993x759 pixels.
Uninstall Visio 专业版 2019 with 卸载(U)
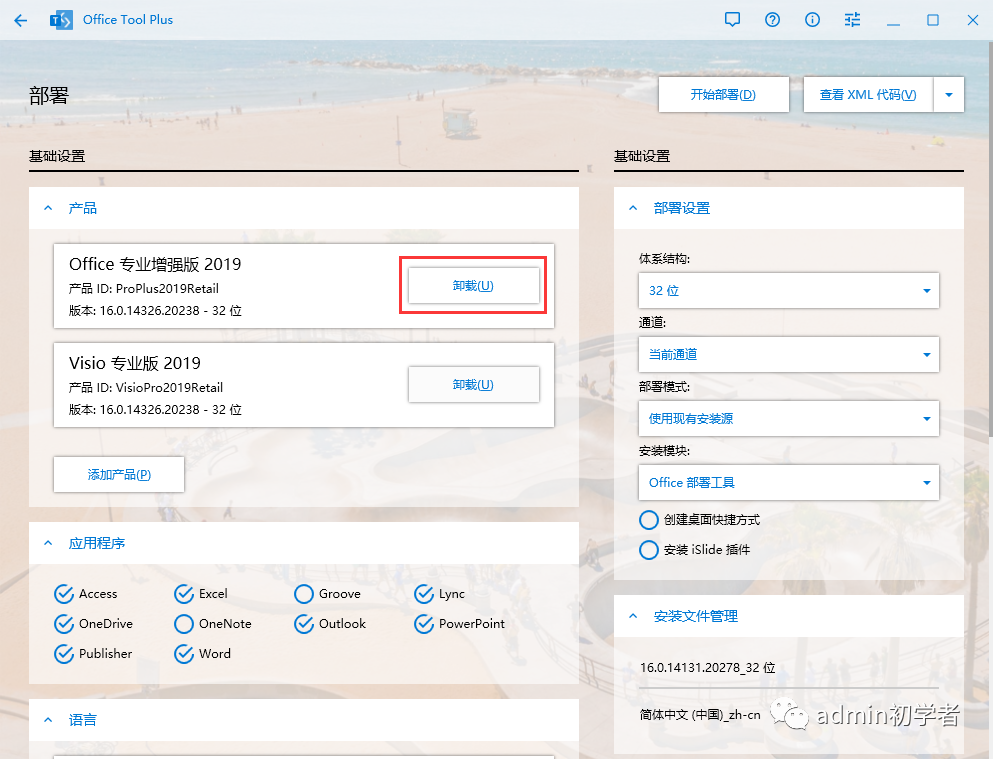click(473, 384)
